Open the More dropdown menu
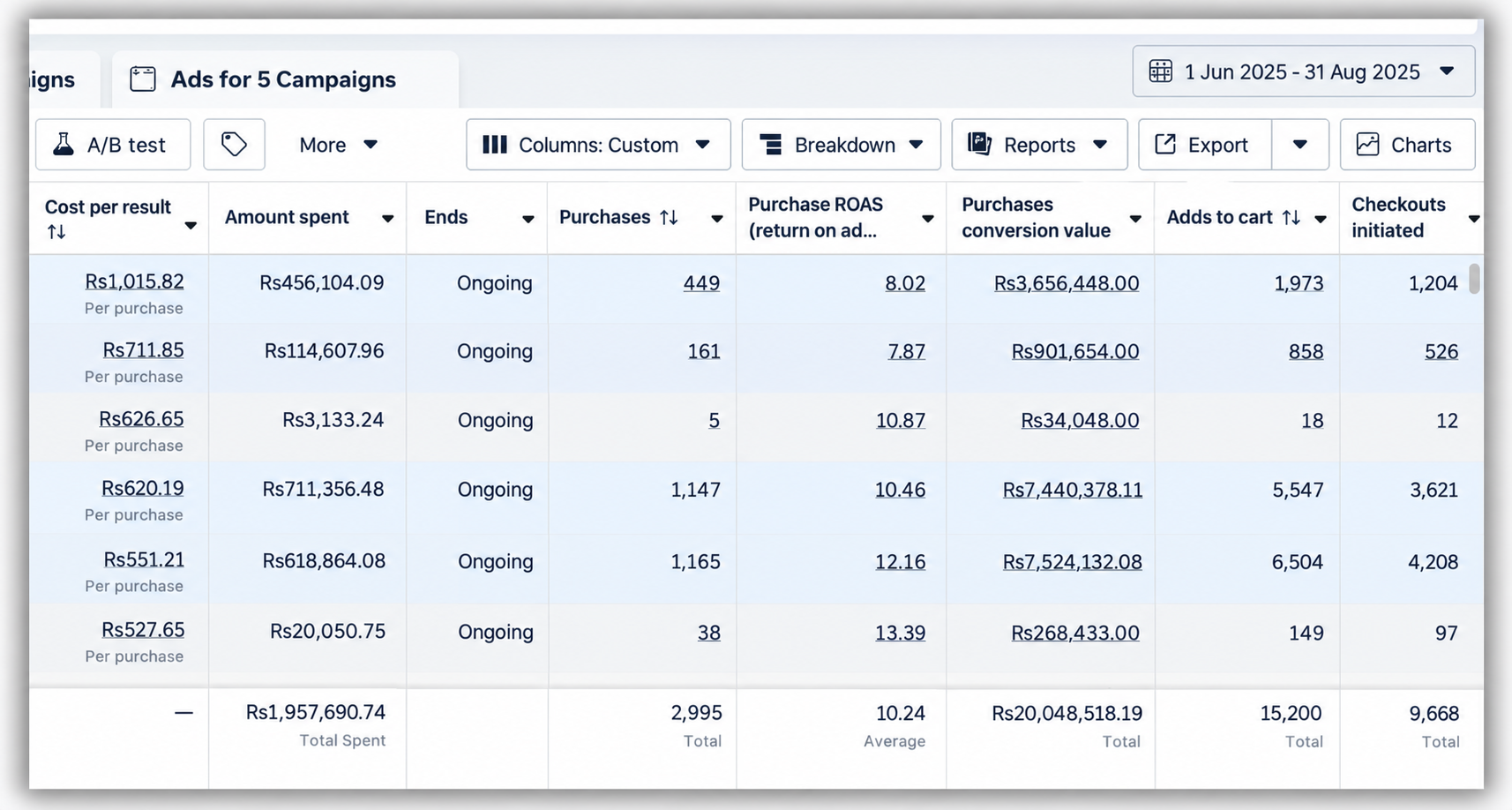The height and width of the screenshot is (810, 1512). click(338, 145)
